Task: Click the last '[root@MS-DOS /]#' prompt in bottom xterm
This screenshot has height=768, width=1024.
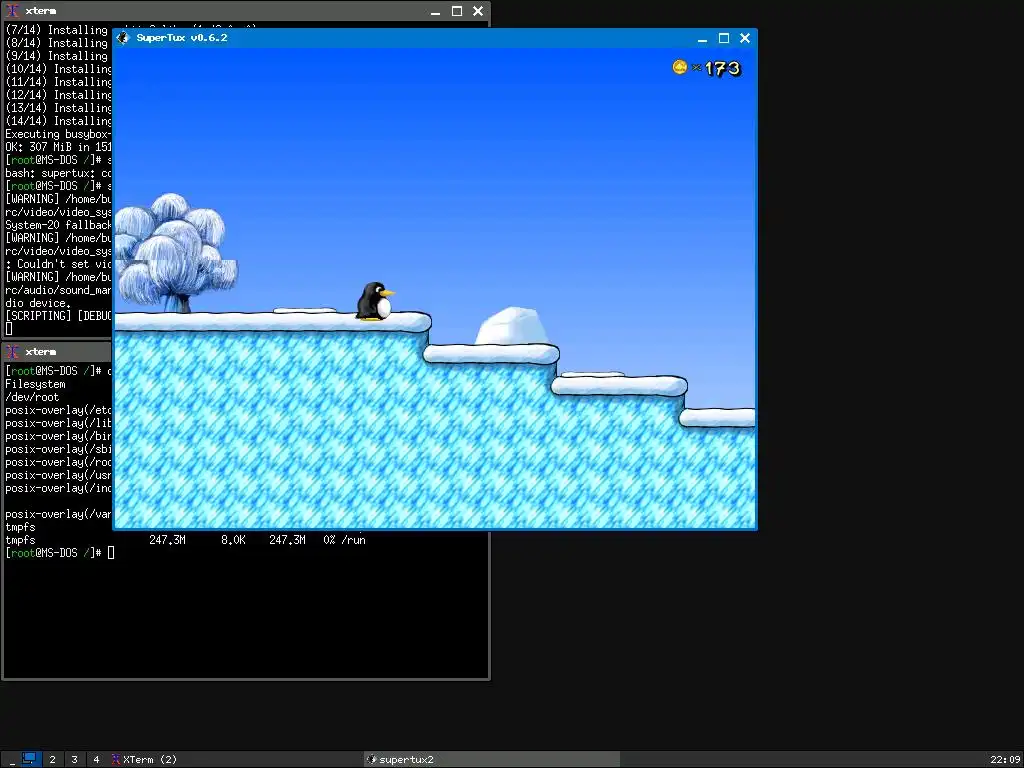Action: [53, 553]
